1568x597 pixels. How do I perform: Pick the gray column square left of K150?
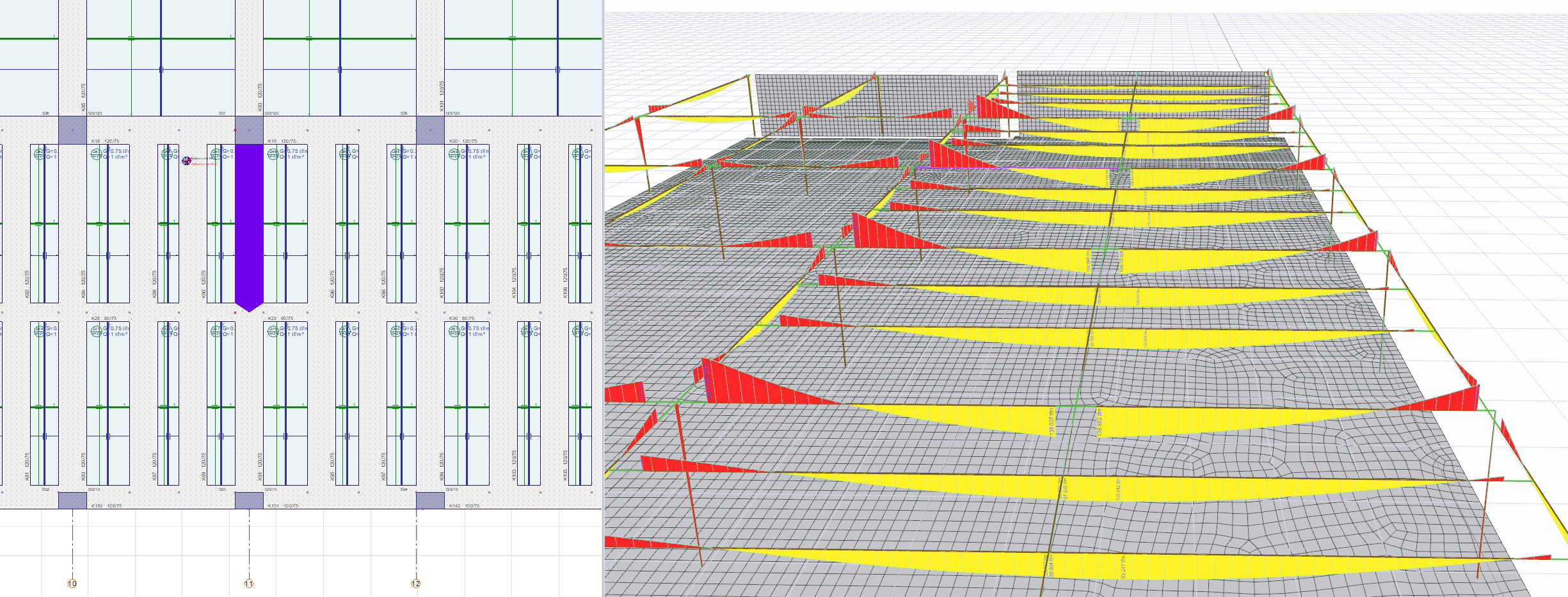point(72,500)
